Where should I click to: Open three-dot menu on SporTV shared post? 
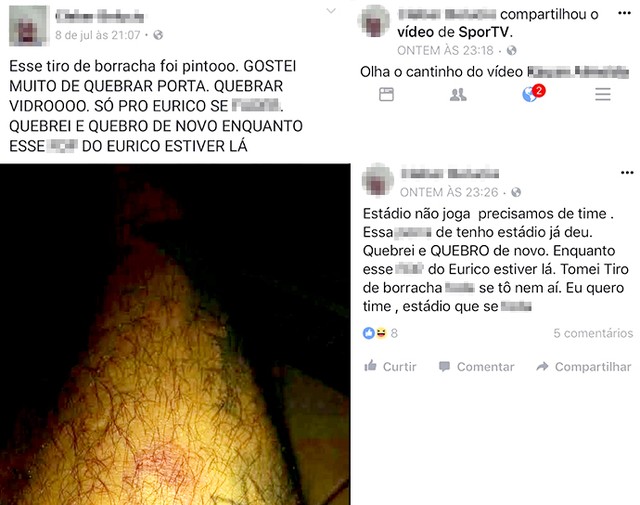(624, 13)
